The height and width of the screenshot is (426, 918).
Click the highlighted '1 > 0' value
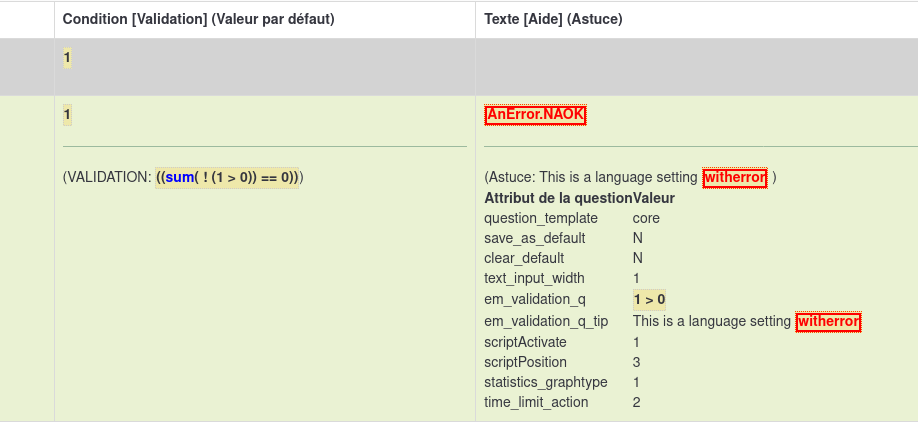[x=649, y=299]
